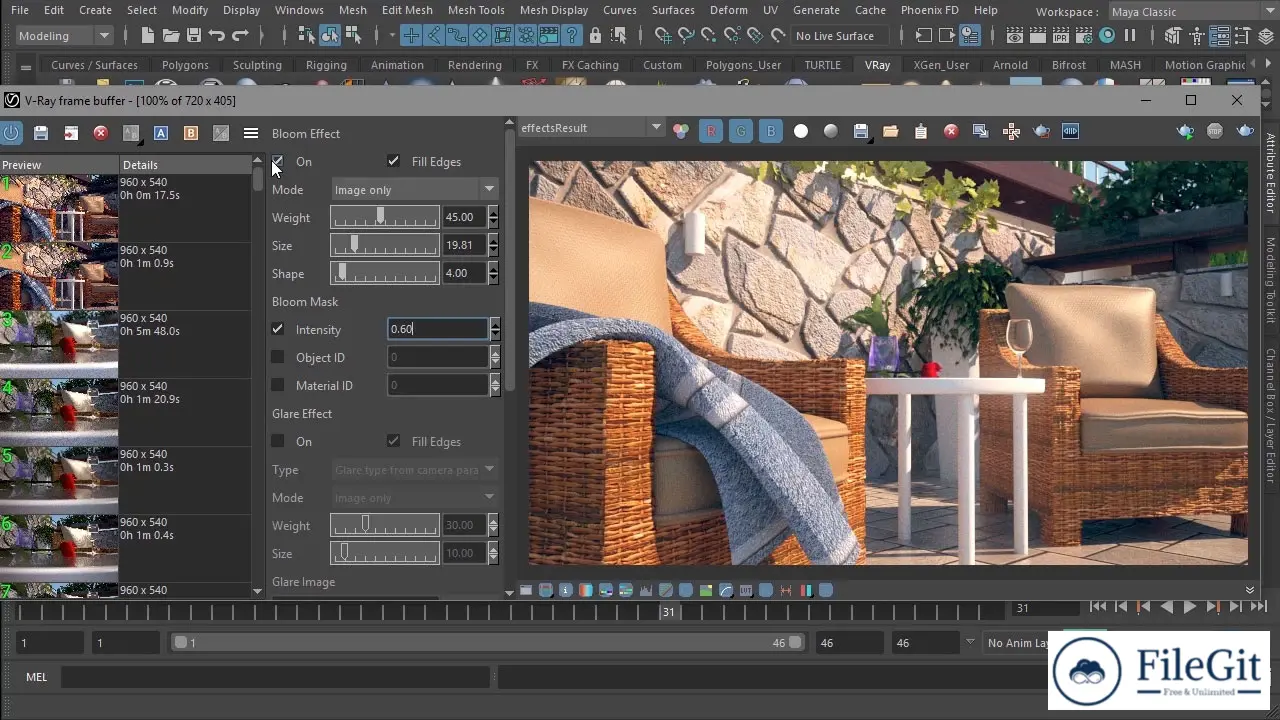This screenshot has width=1280, height=720.
Task: Set image B for comparison
Action: click(x=191, y=133)
